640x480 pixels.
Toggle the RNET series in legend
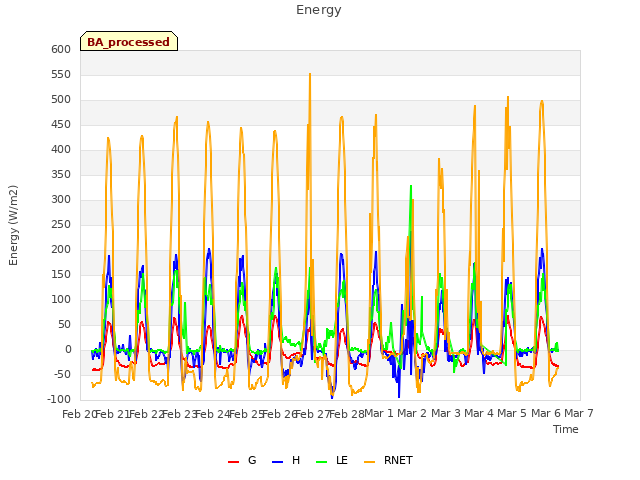[x=388, y=460]
